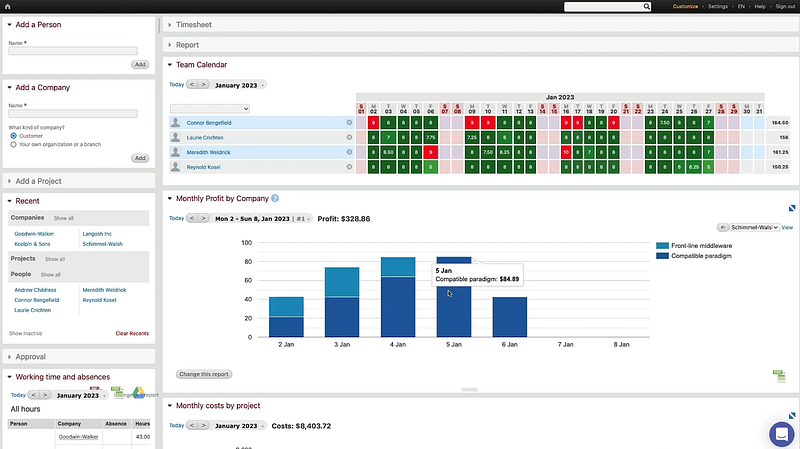Click Clear Recents link

(132, 333)
